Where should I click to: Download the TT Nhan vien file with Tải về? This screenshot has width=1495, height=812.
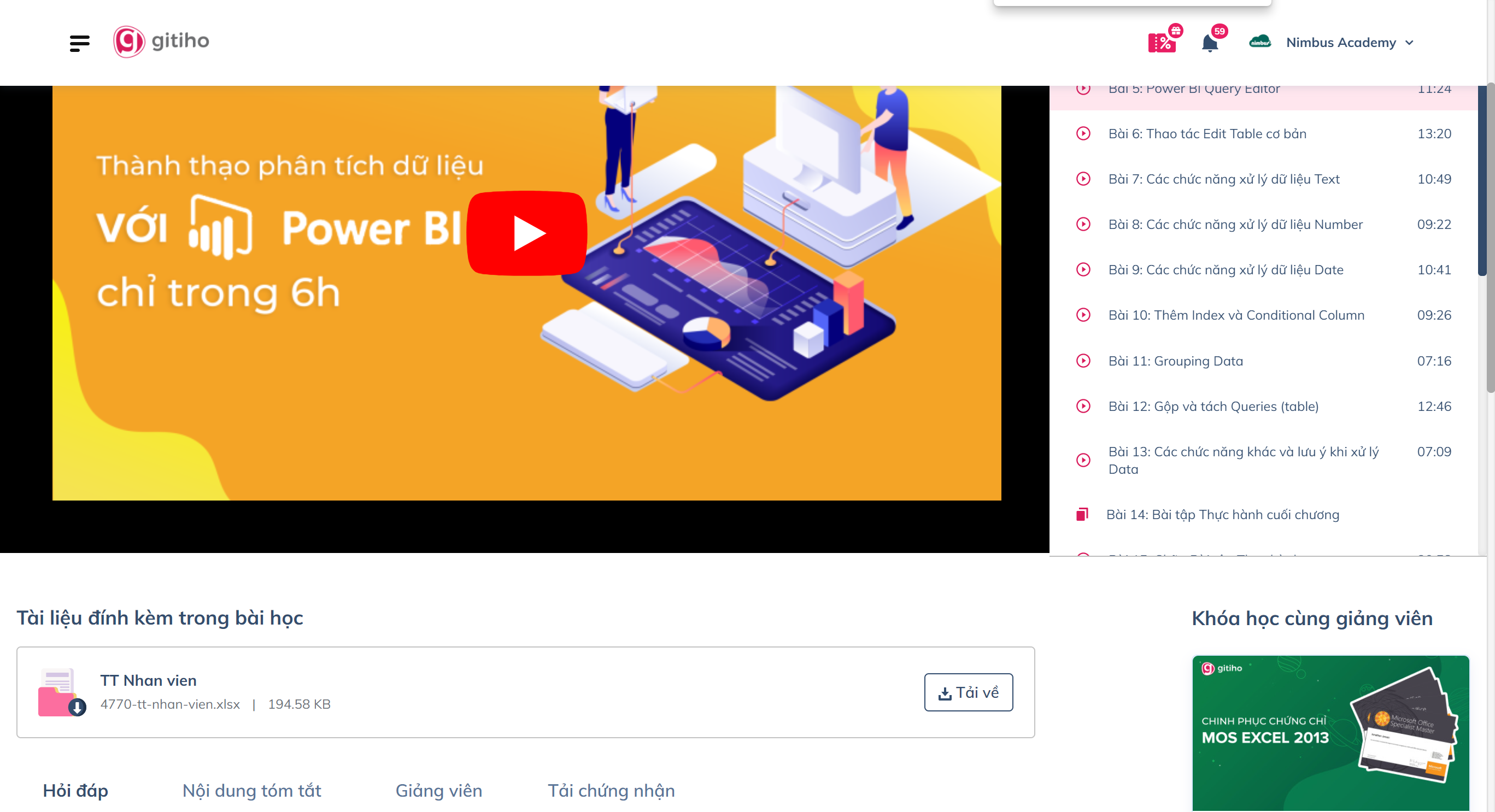(x=968, y=692)
